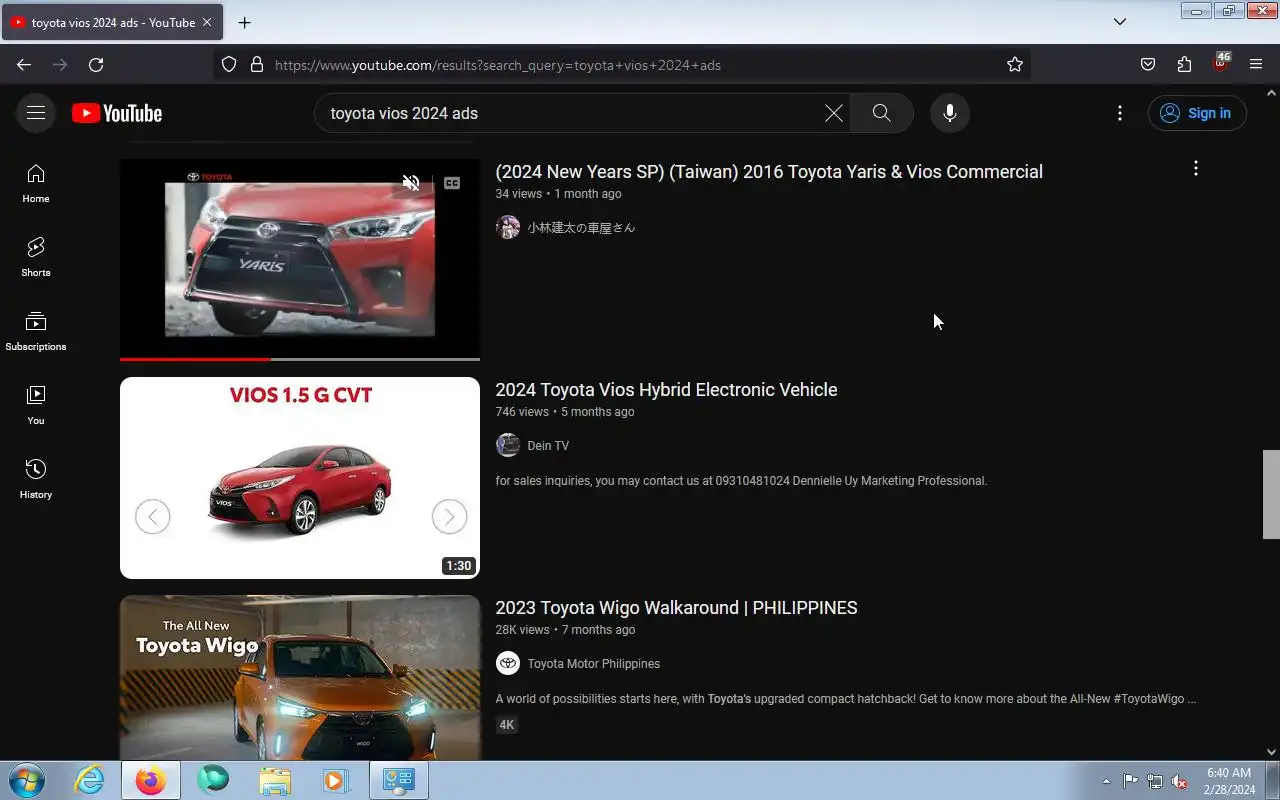Screen dimensions: 1280x800
Task: Launch Internet Explorer from taskbar
Action: coord(89,780)
